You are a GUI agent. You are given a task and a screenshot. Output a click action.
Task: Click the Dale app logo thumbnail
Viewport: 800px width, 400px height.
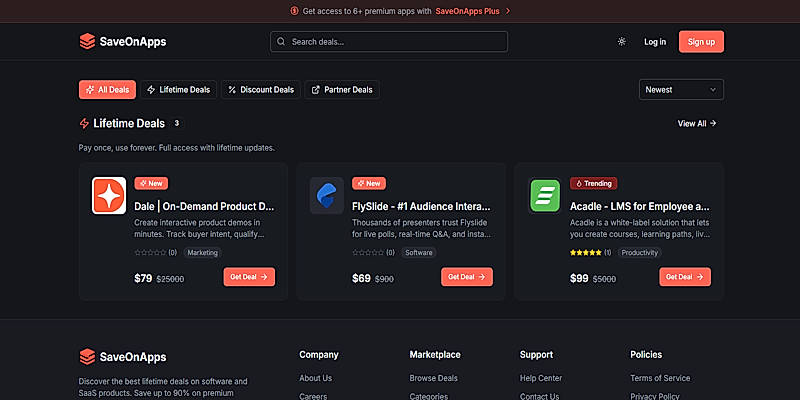pyautogui.click(x=109, y=195)
